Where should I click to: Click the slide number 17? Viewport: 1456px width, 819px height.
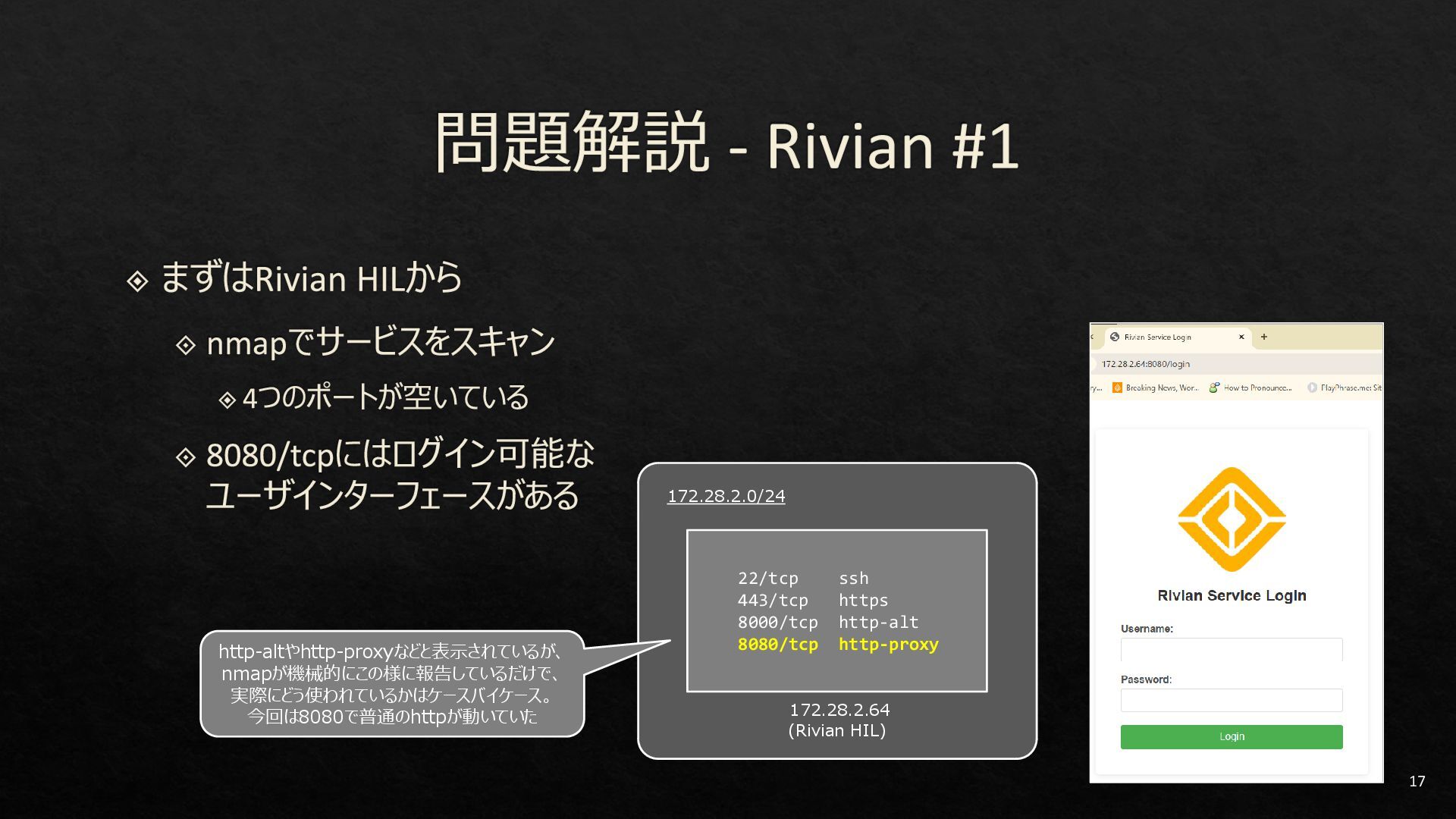[1417, 781]
